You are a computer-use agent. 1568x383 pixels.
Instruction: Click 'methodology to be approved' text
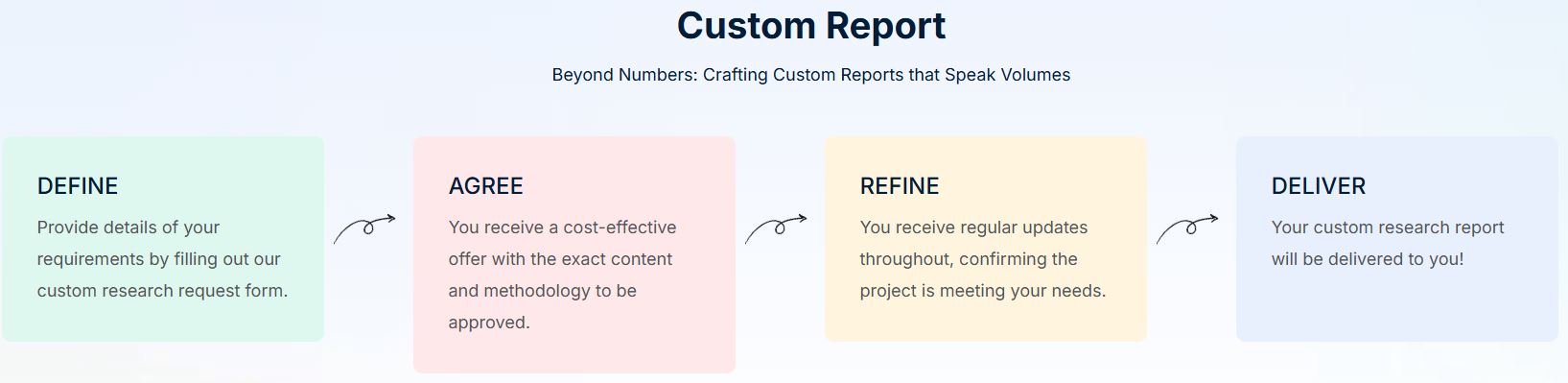tap(543, 306)
